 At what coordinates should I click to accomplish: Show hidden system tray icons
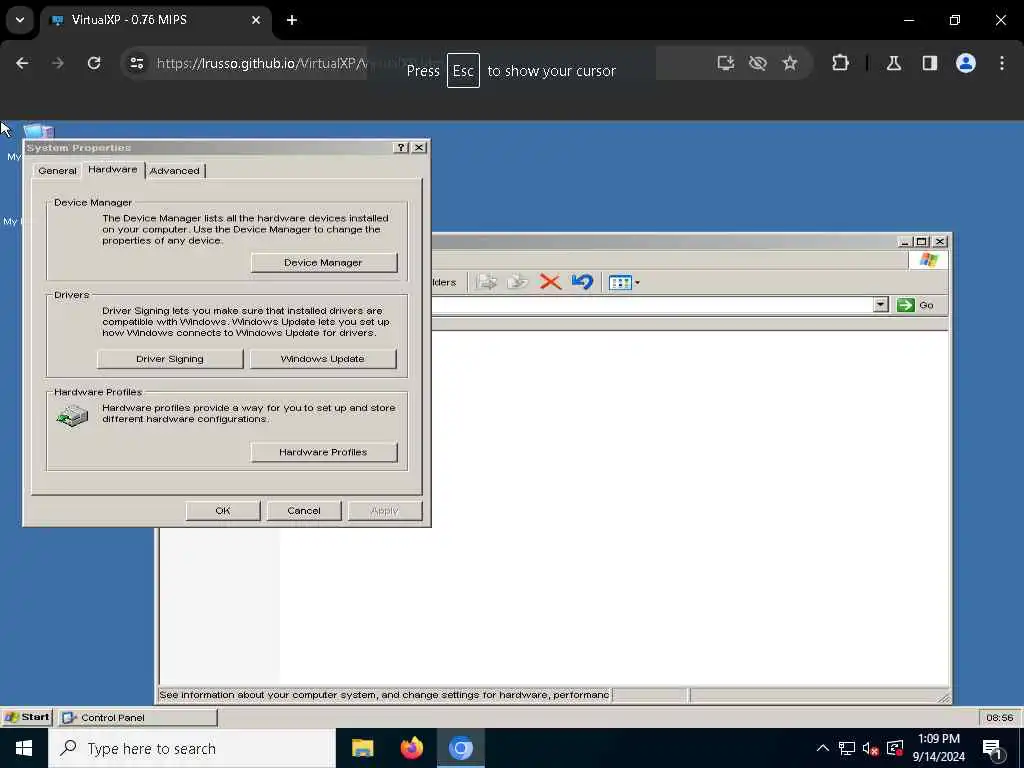[x=823, y=748]
